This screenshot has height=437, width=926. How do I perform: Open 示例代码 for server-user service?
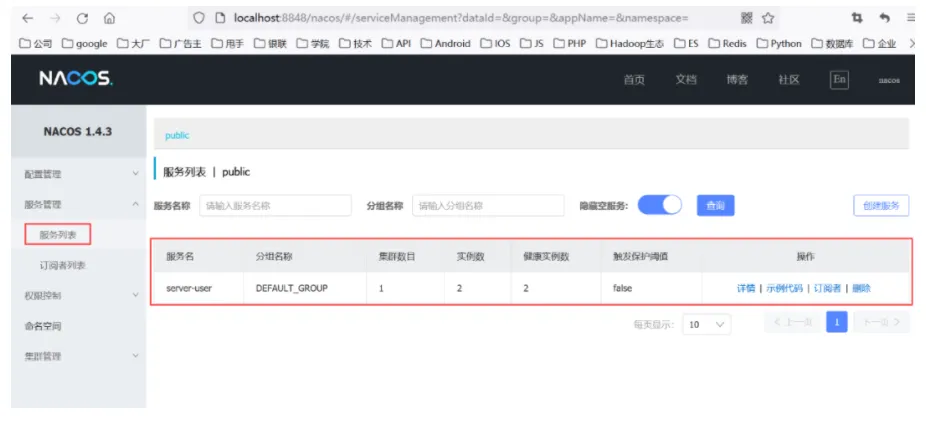click(784, 288)
